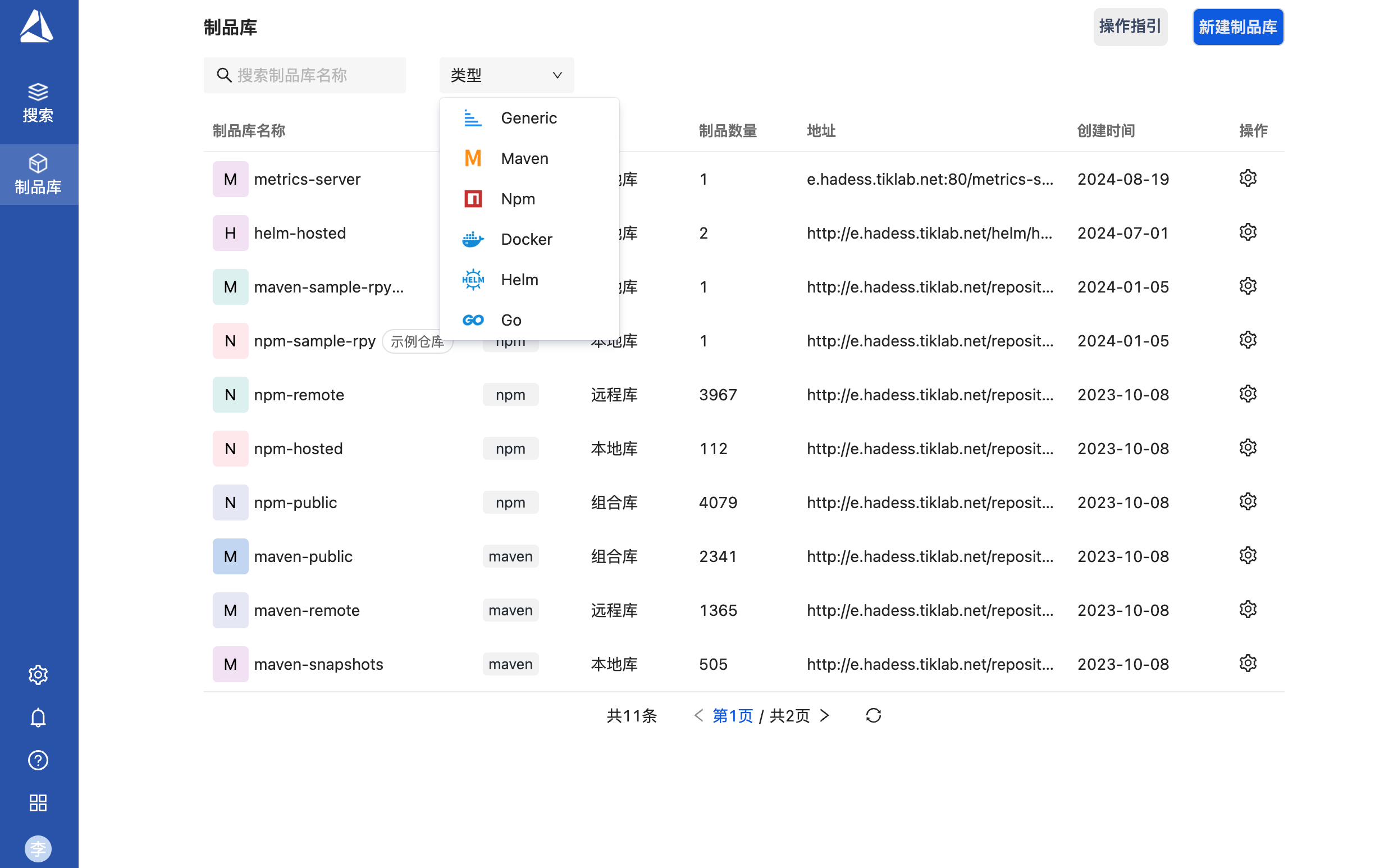Select Helm type option
1398x868 pixels.
519,280
